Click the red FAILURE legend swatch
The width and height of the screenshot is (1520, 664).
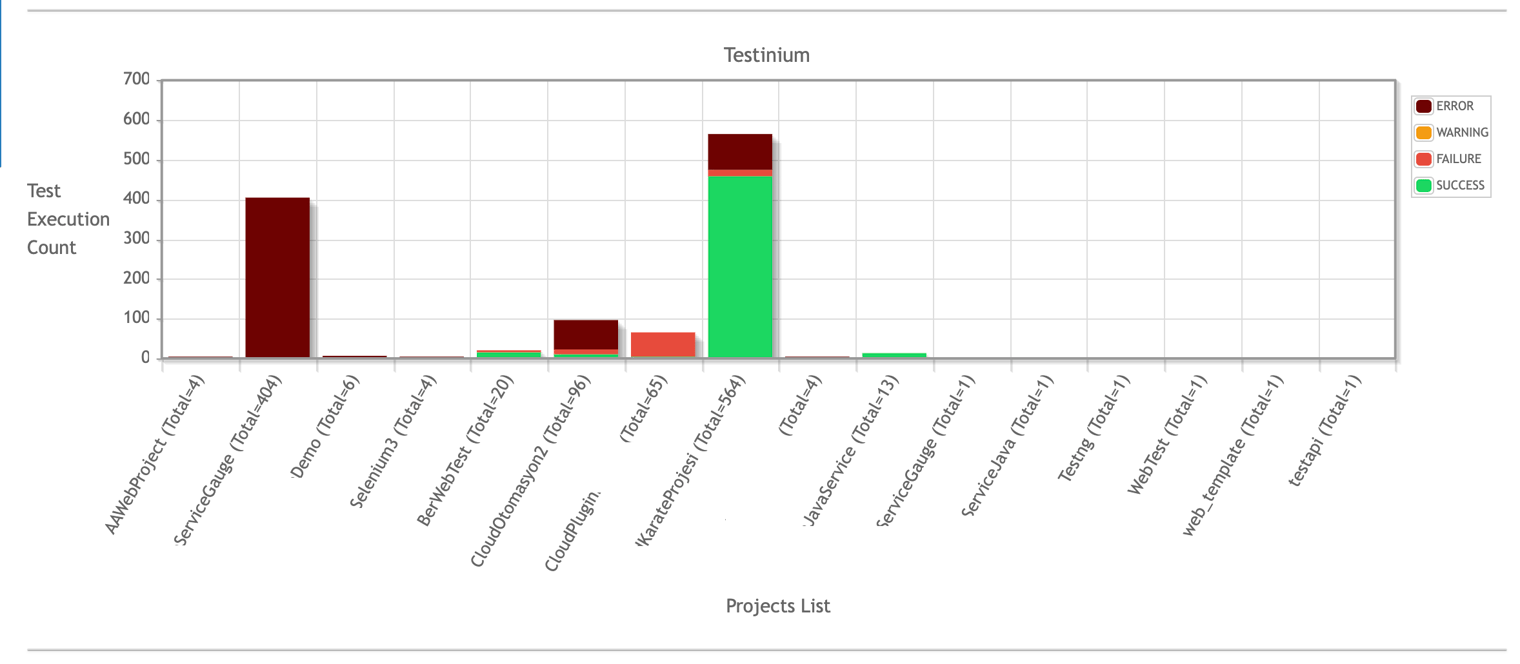(x=1424, y=159)
